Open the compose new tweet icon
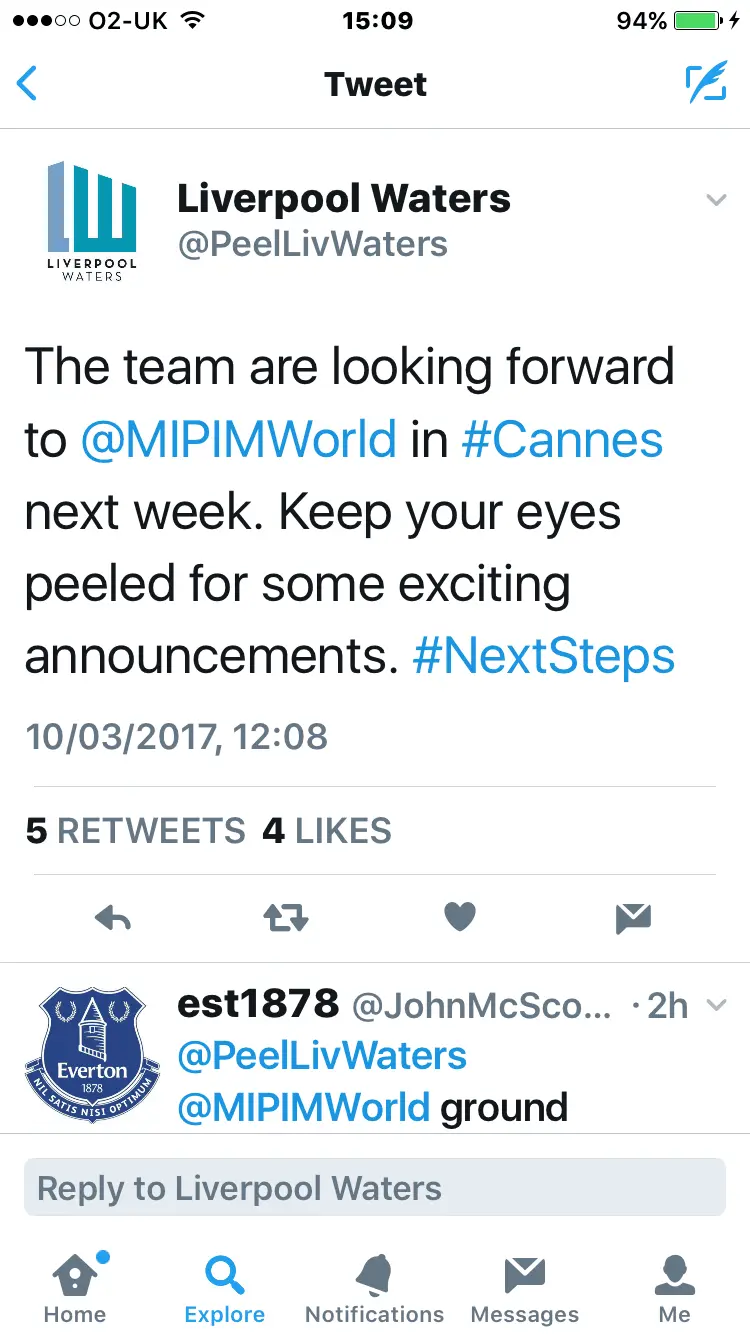Viewport: 750px width, 1334px height. 706,84
